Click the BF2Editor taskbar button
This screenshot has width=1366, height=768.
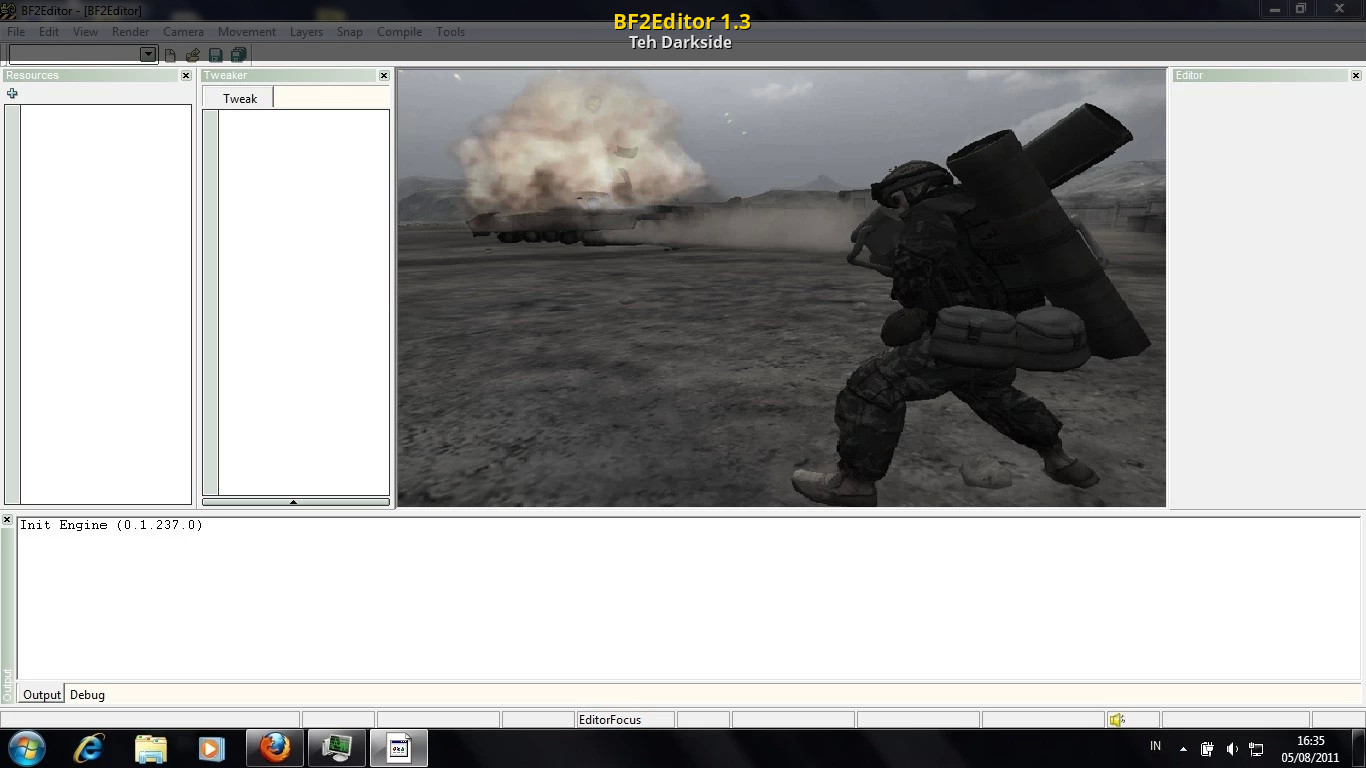pyautogui.click(x=399, y=748)
